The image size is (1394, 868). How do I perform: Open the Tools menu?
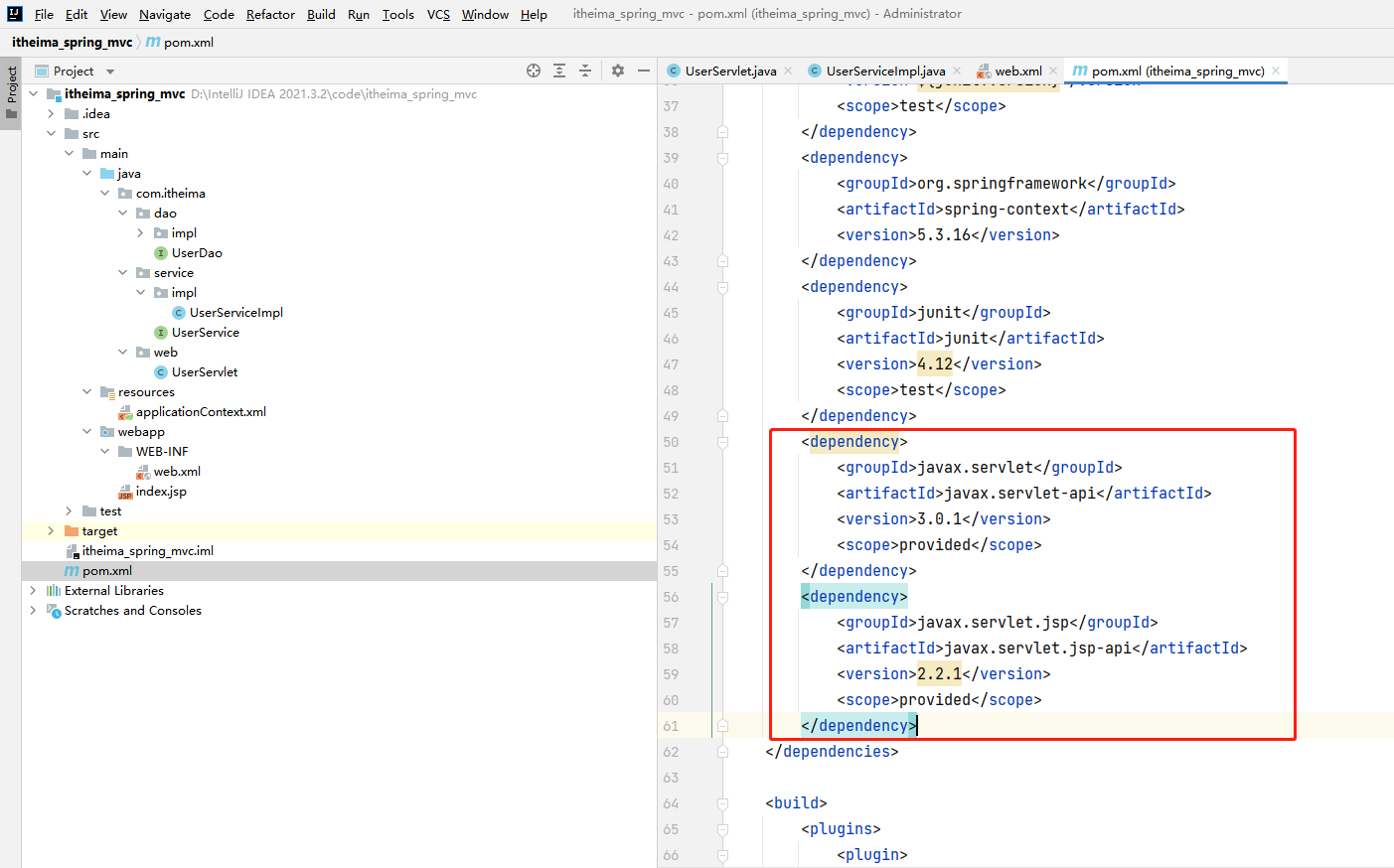(x=398, y=14)
